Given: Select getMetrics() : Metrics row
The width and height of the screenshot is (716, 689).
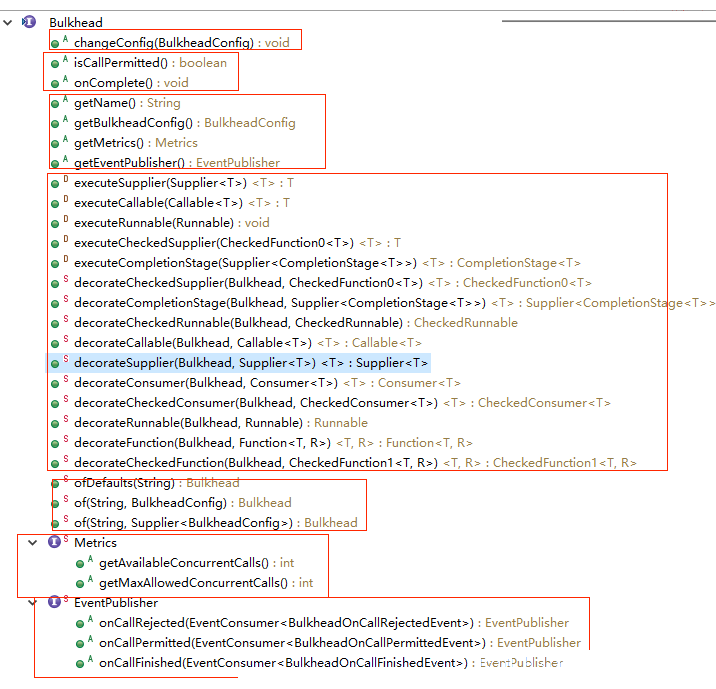Looking at the screenshot, I should (x=136, y=143).
